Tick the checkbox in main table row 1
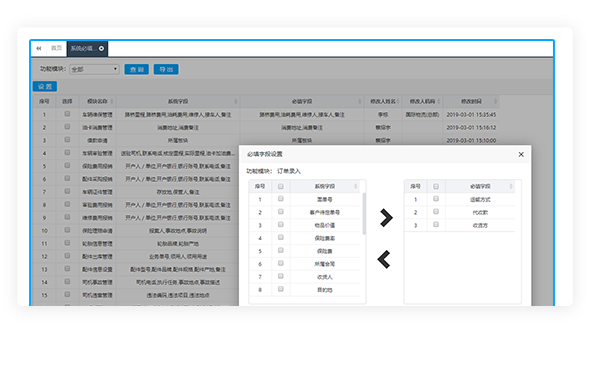This screenshot has width=591, height=379. point(67,114)
